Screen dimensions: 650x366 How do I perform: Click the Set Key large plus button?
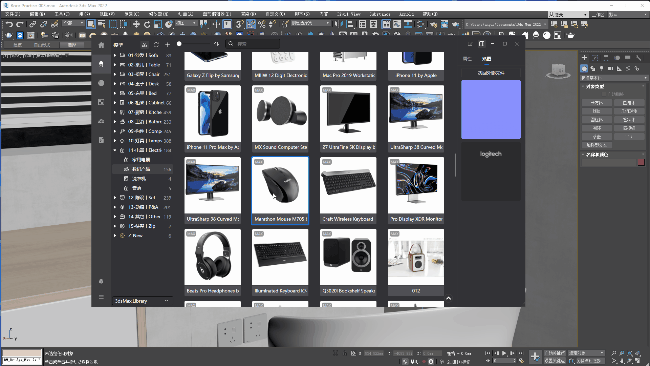[x=535, y=356]
